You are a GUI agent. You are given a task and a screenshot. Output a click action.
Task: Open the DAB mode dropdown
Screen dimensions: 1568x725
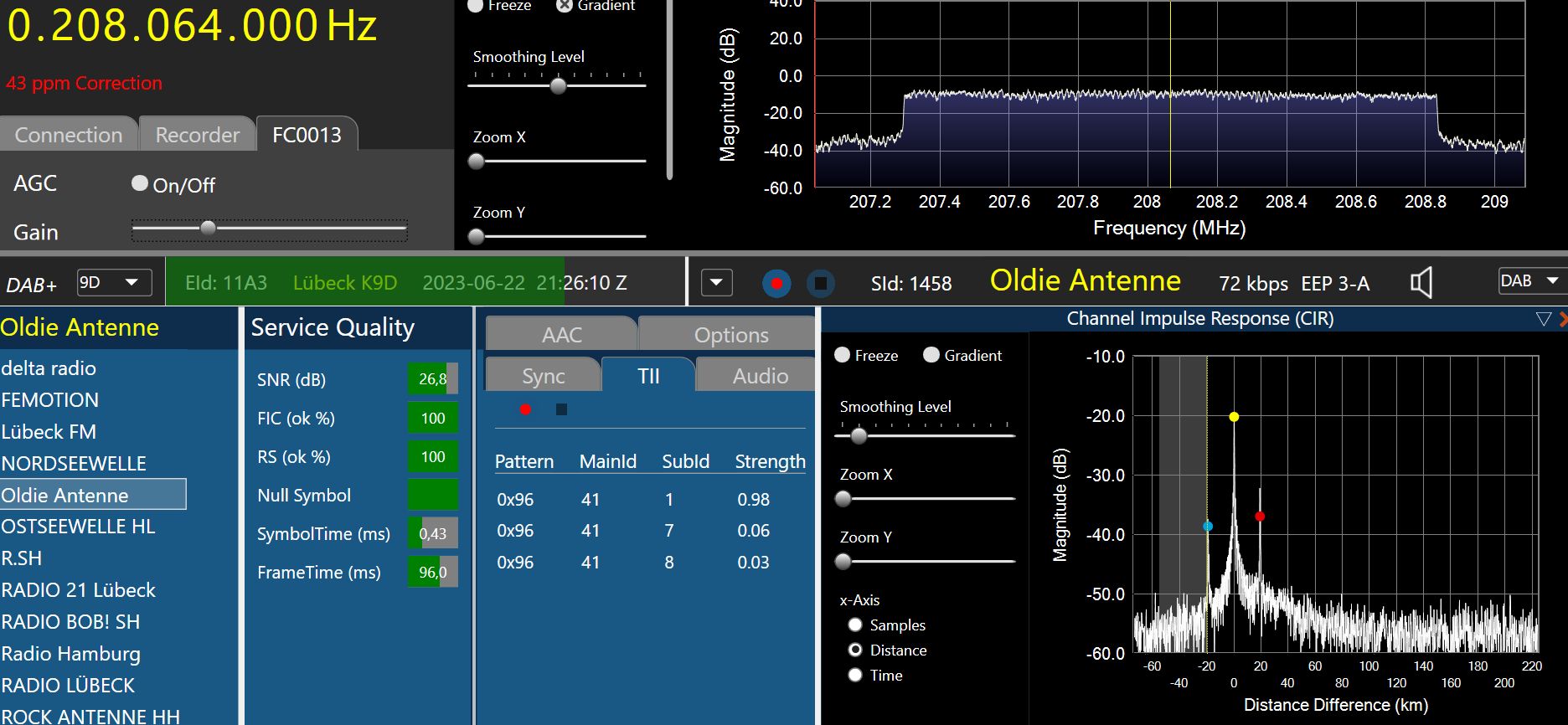(x=1529, y=281)
